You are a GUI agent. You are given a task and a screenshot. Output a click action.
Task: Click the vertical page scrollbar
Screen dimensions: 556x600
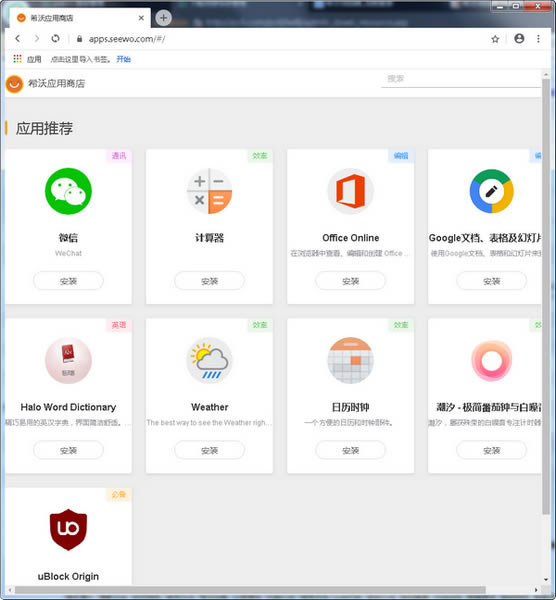(x=546, y=297)
